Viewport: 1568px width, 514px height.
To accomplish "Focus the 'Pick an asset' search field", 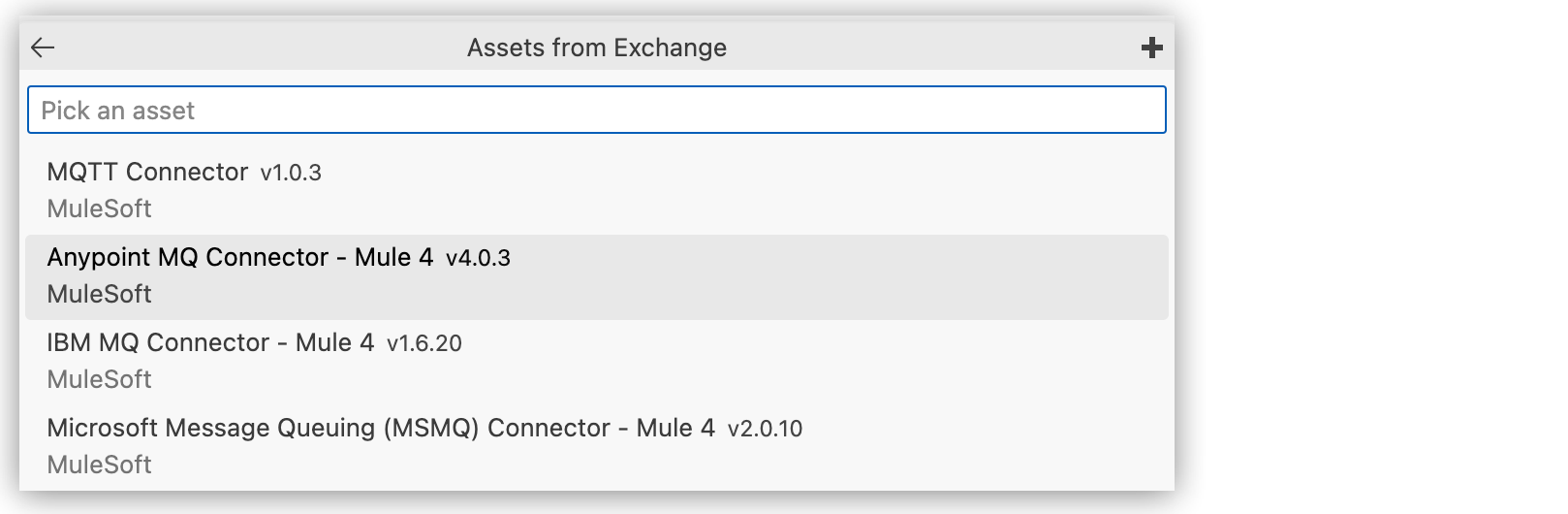I will click(x=596, y=111).
